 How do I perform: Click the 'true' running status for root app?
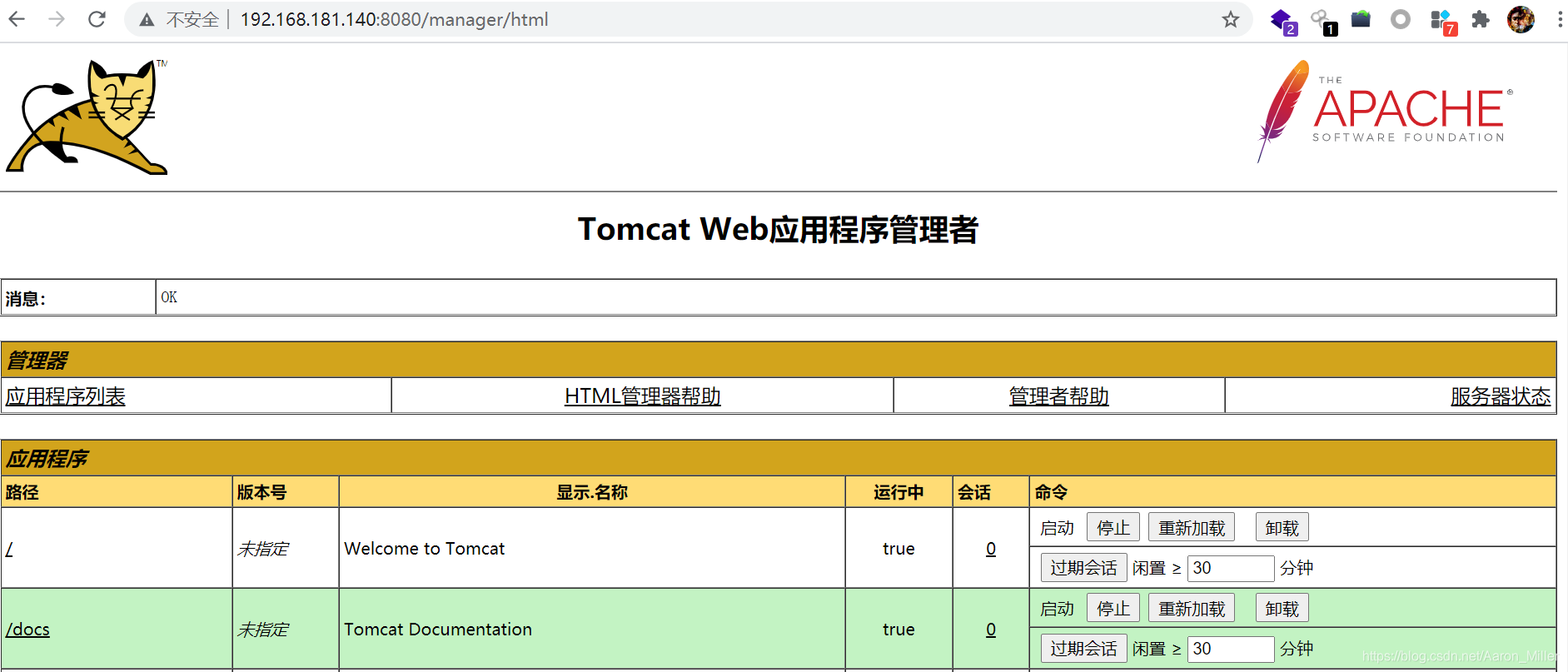898,549
